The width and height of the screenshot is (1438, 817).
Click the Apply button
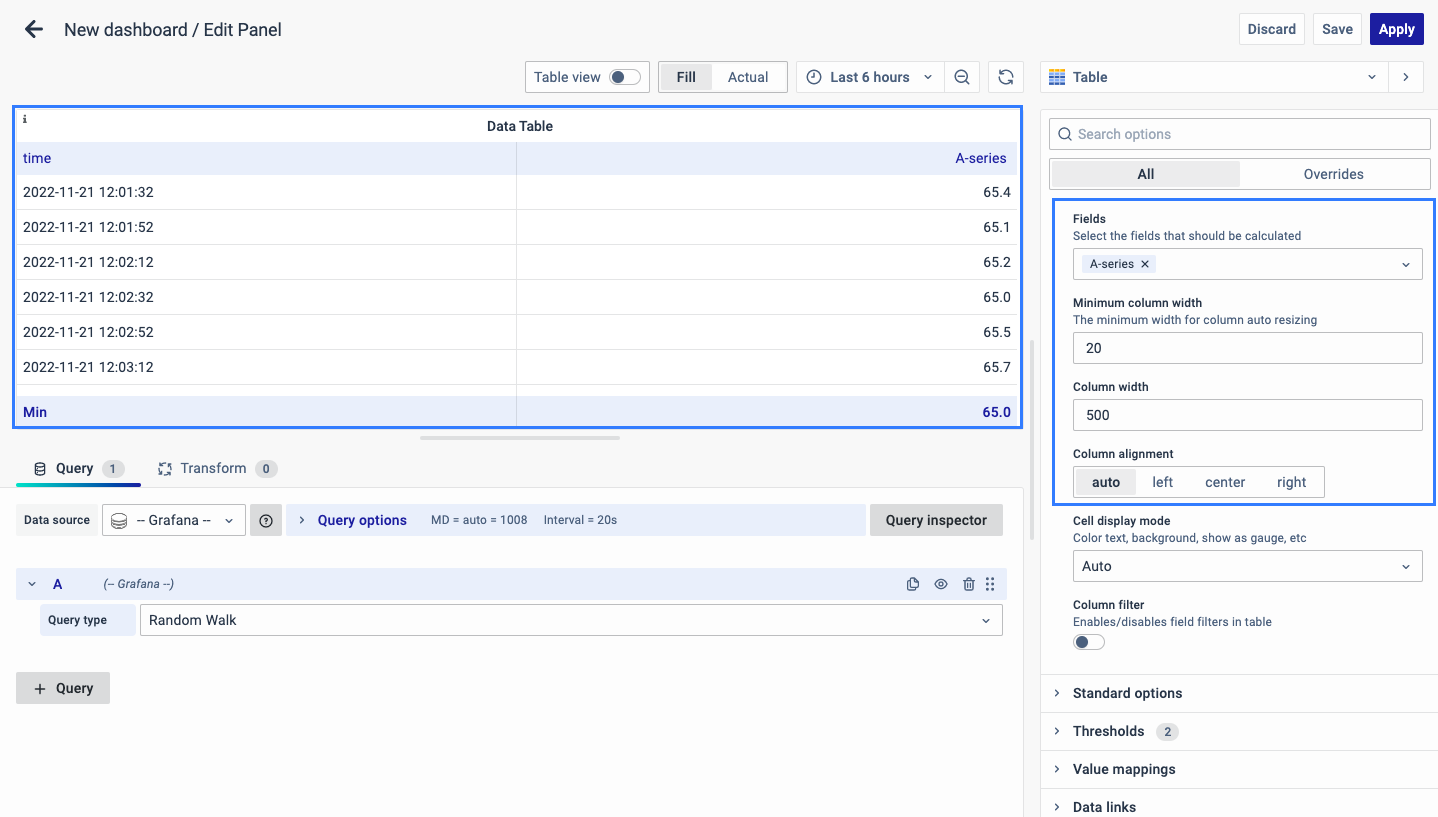(1396, 29)
